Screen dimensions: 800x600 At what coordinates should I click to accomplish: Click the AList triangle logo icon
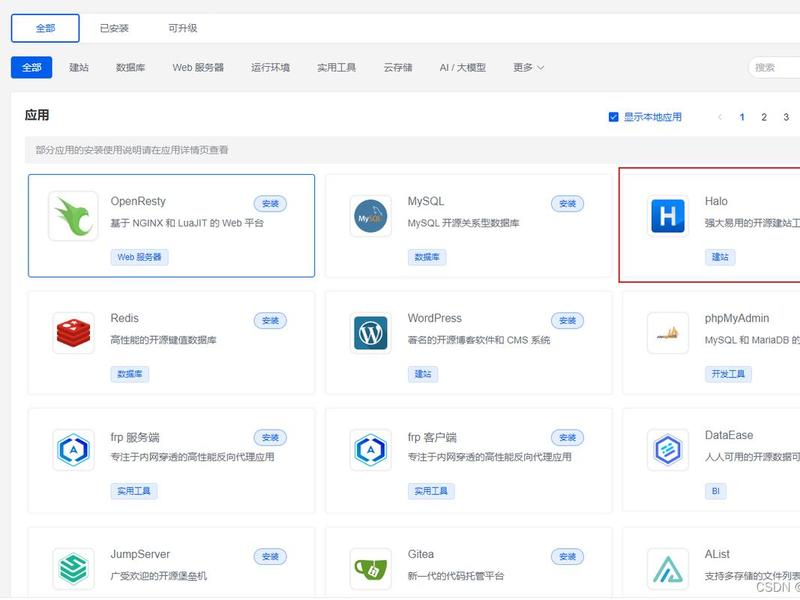(x=668, y=568)
